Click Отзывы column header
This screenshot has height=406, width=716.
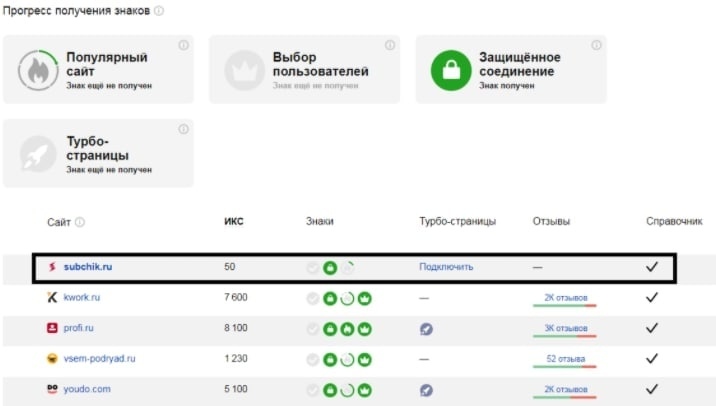click(551, 221)
